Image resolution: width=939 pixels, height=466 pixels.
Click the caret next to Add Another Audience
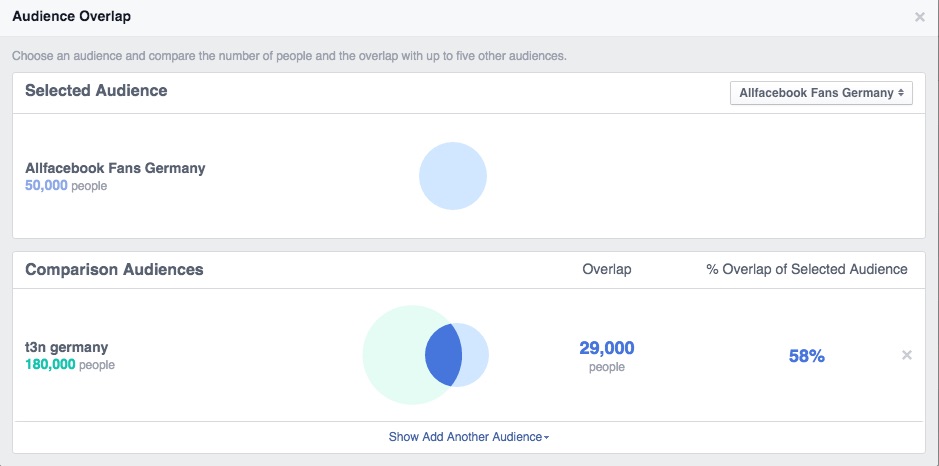[x=547, y=438]
